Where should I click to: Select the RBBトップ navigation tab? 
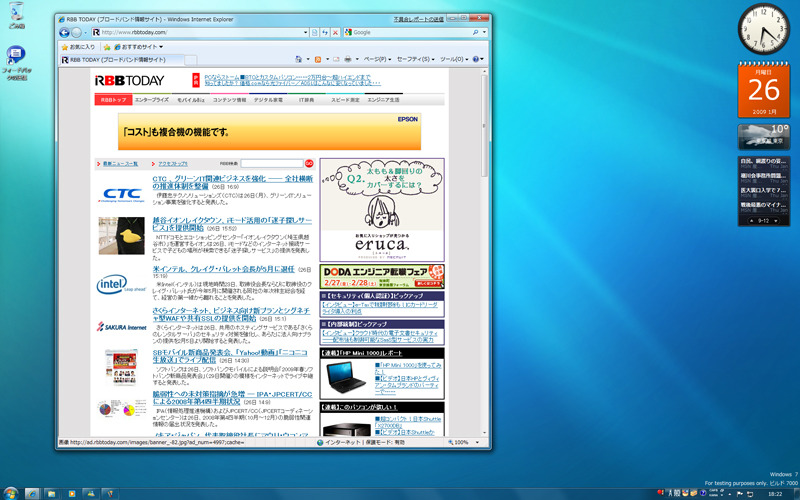[x=113, y=100]
